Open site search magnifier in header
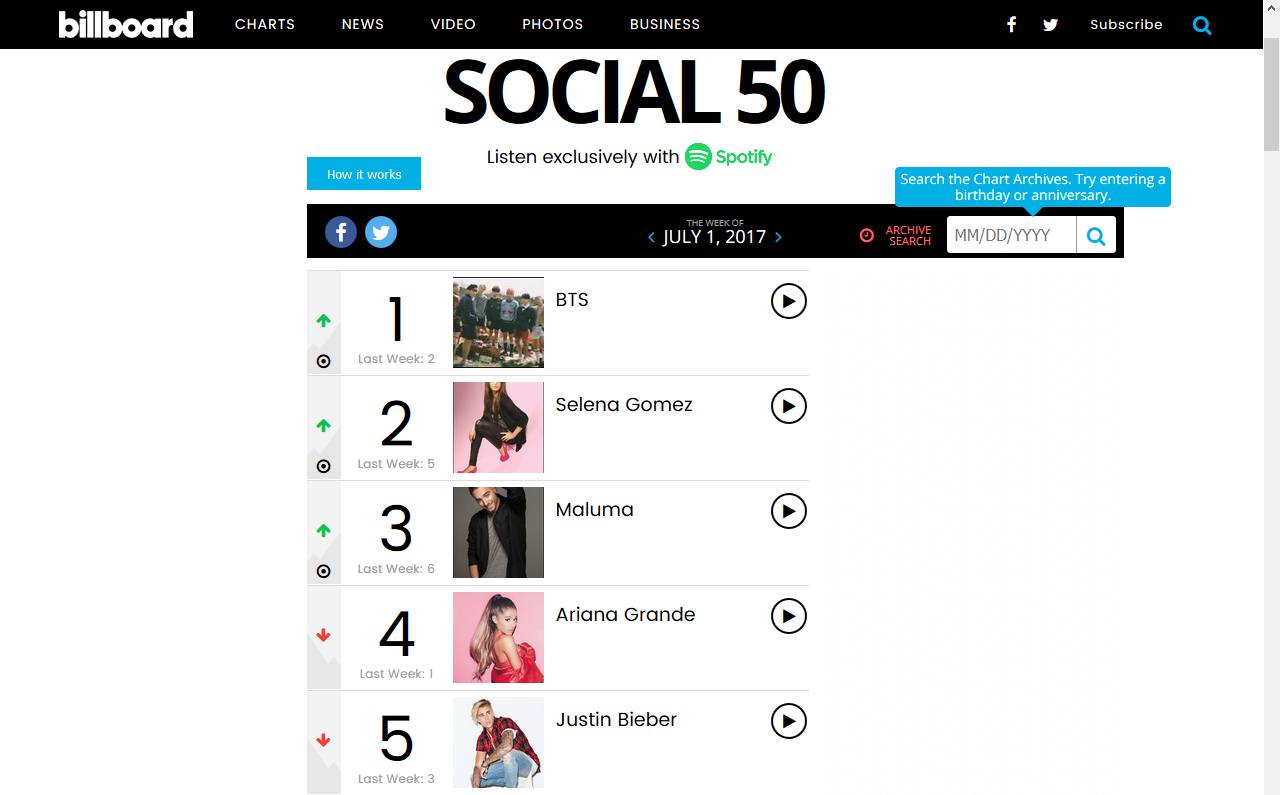Viewport: 1280px width, 795px height. click(x=1202, y=25)
